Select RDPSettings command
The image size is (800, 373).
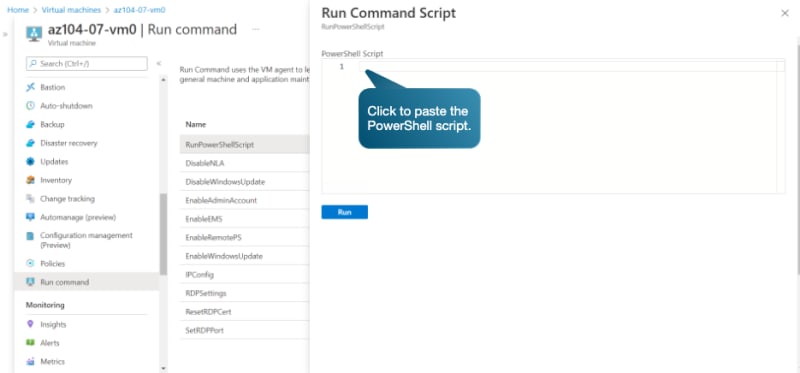tap(244, 293)
